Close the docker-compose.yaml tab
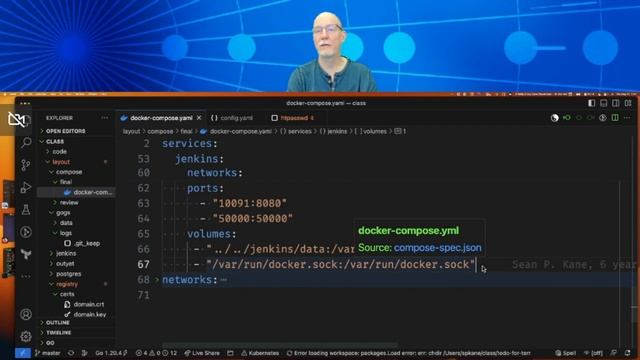 coord(199,118)
